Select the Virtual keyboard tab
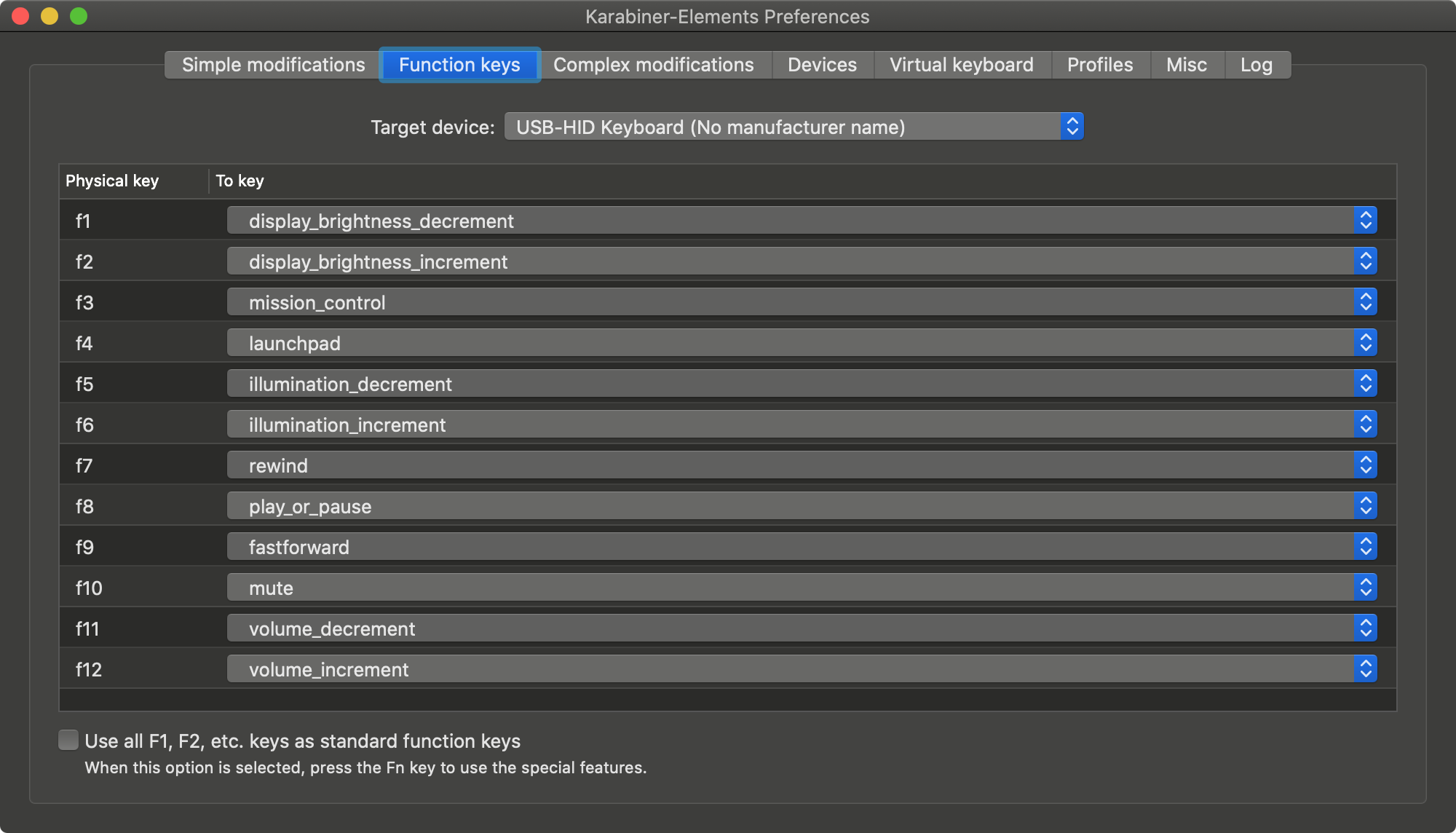Screen dimensions: 1456x833 coord(961,65)
